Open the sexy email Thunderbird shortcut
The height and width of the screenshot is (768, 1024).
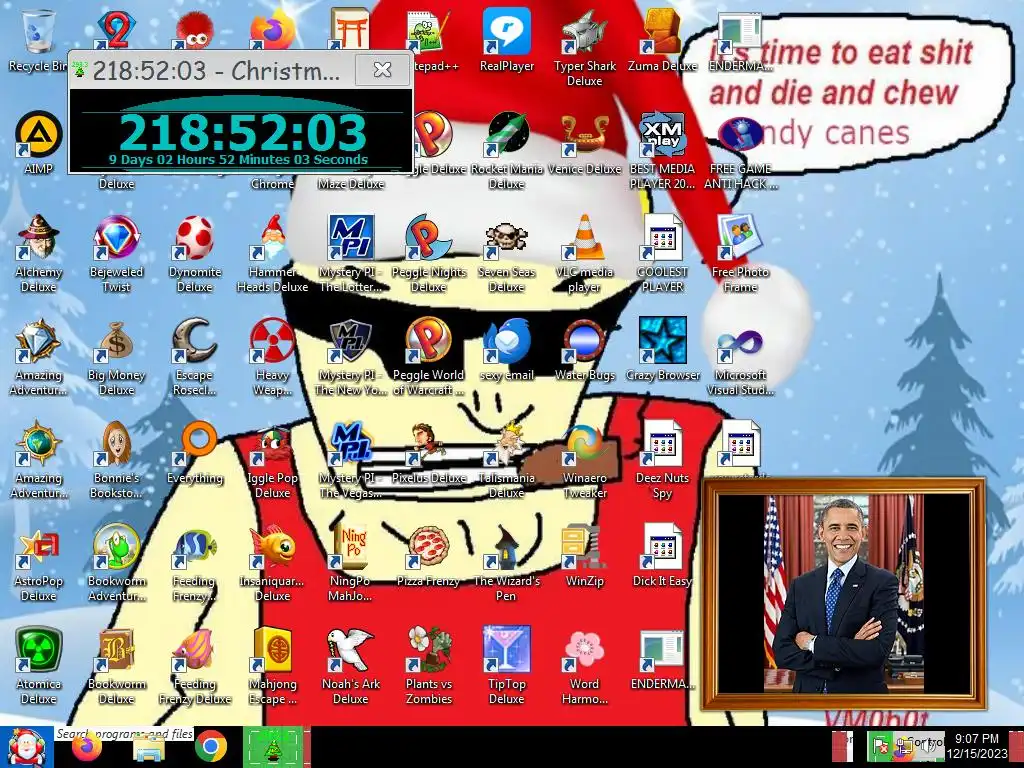pyautogui.click(x=507, y=350)
